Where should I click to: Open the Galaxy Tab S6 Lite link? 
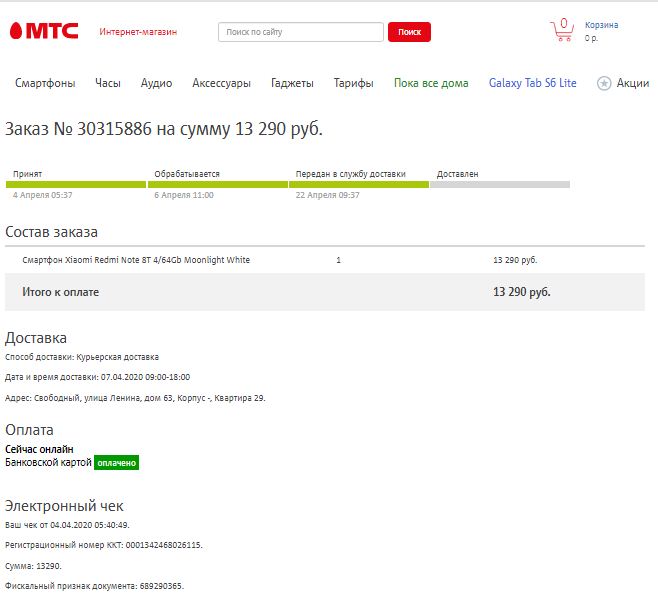533,83
